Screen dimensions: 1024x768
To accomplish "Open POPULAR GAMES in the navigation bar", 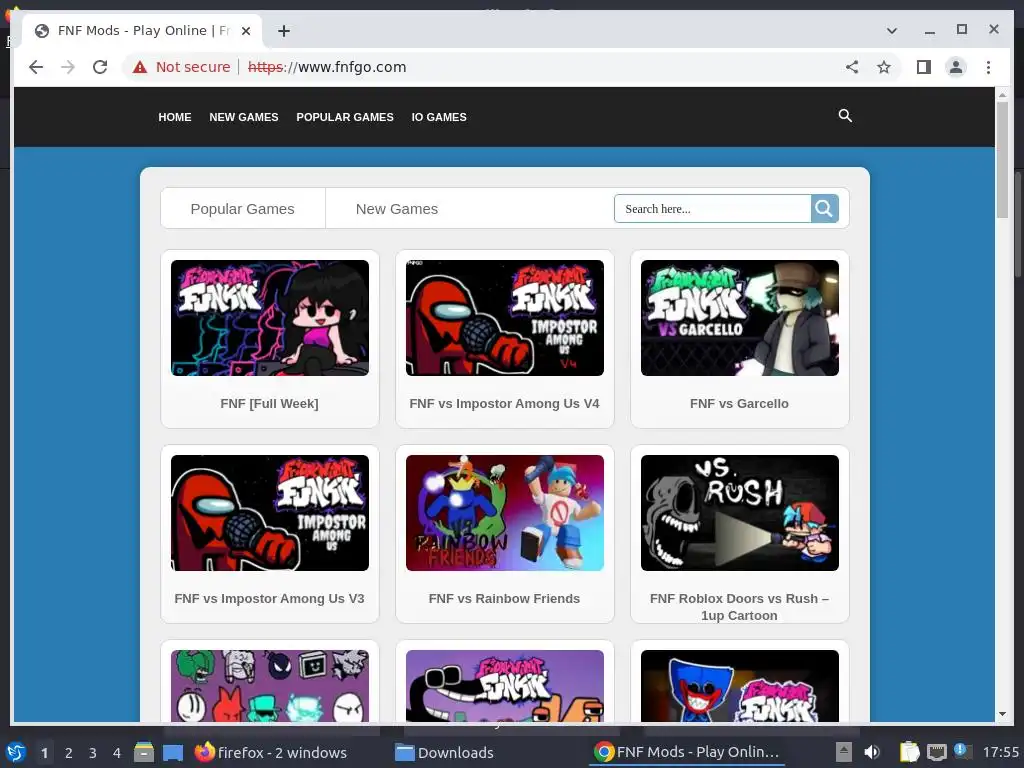I will (x=345, y=117).
